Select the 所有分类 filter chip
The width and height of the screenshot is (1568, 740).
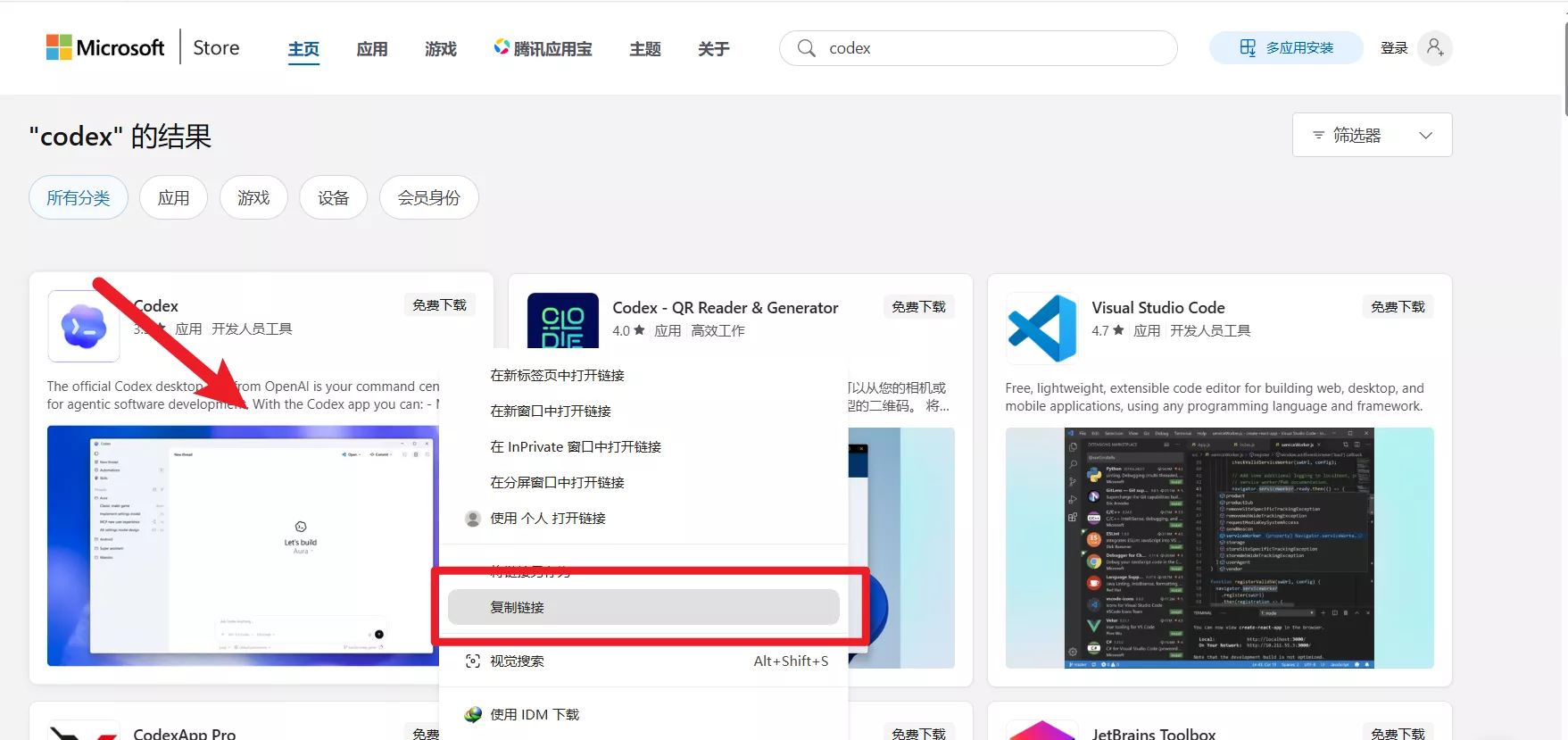click(x=79, y=197)
